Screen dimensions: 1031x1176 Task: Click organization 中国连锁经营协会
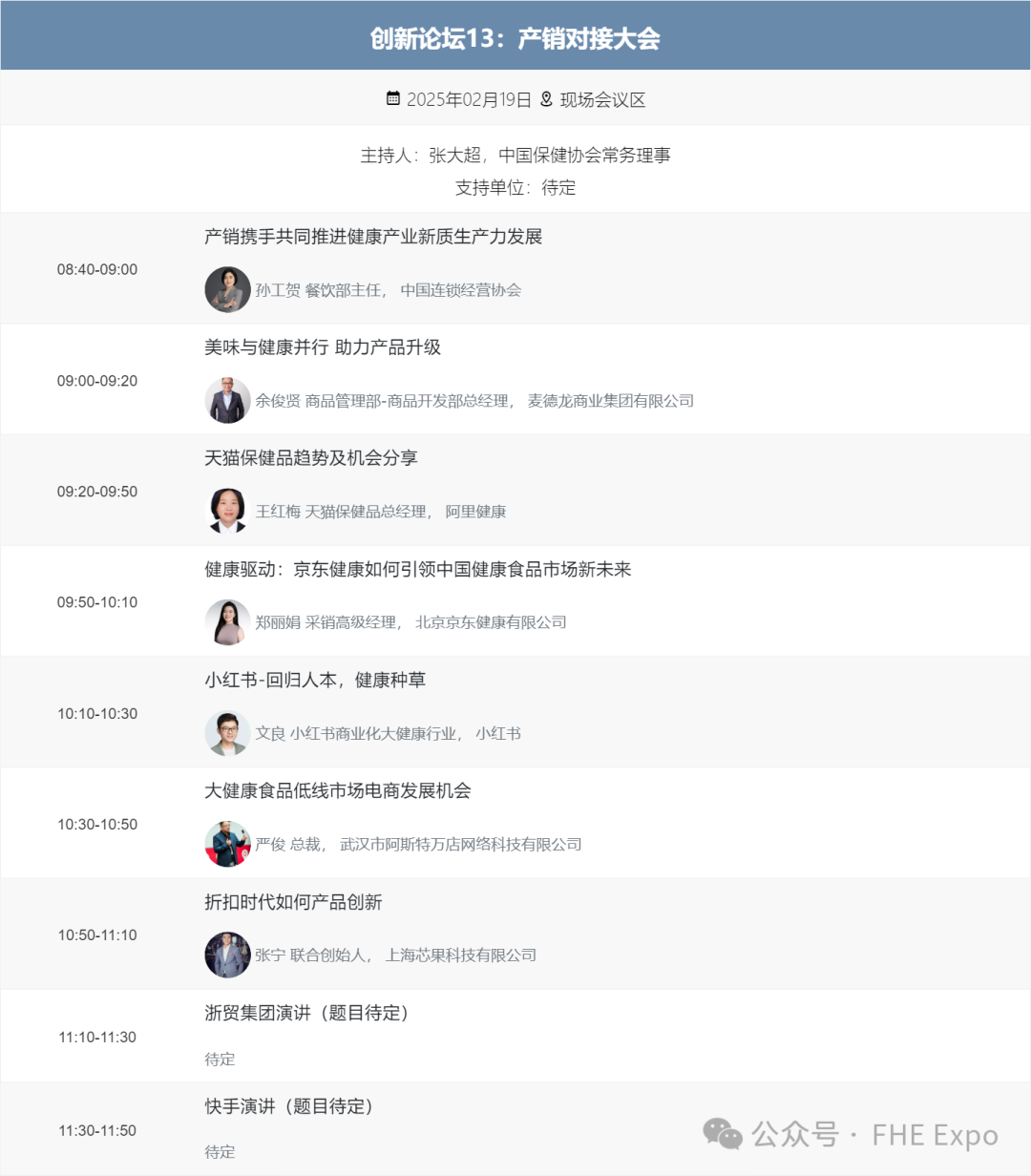(x=461, y=290)
